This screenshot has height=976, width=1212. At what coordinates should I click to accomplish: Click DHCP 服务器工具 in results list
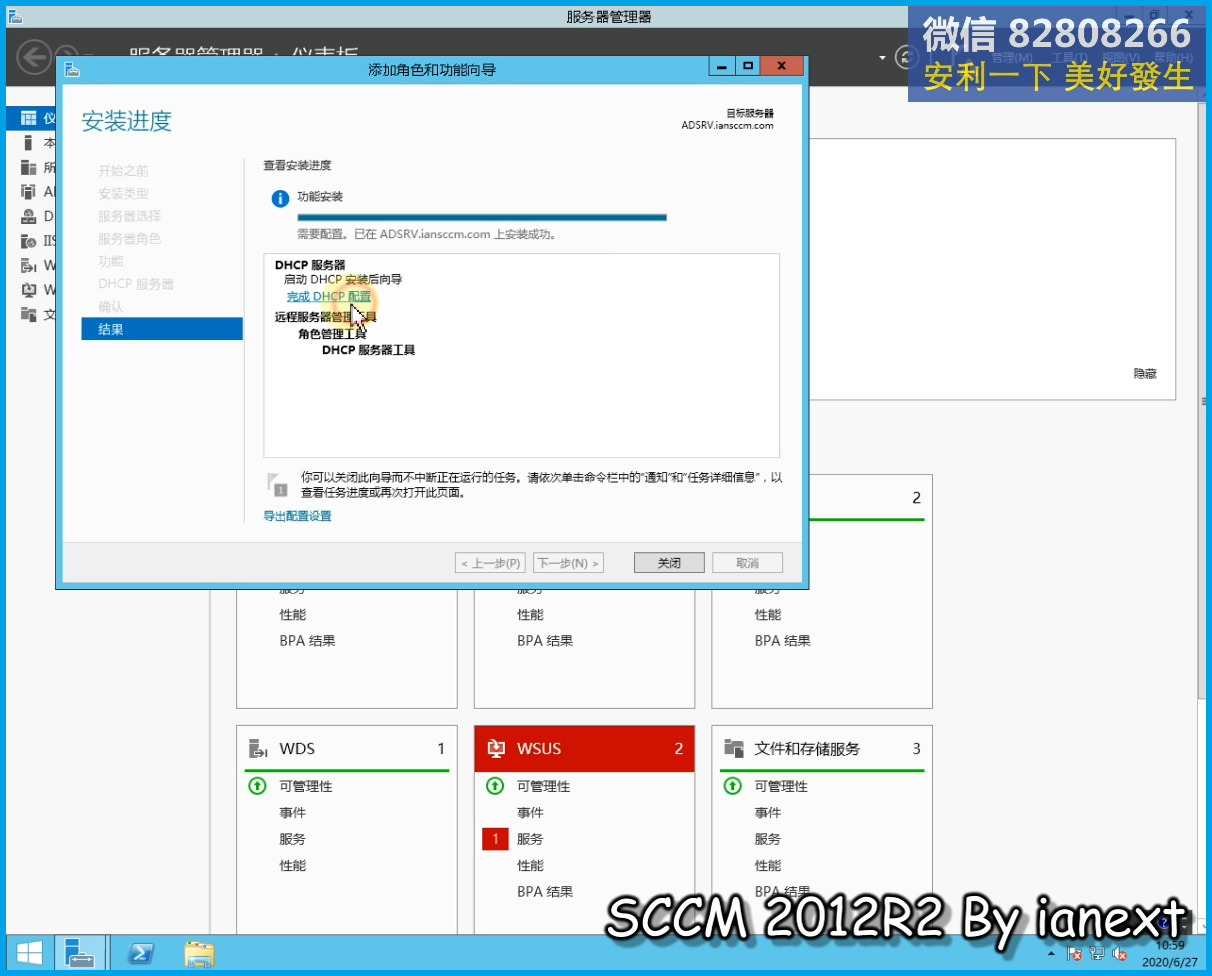368,350
